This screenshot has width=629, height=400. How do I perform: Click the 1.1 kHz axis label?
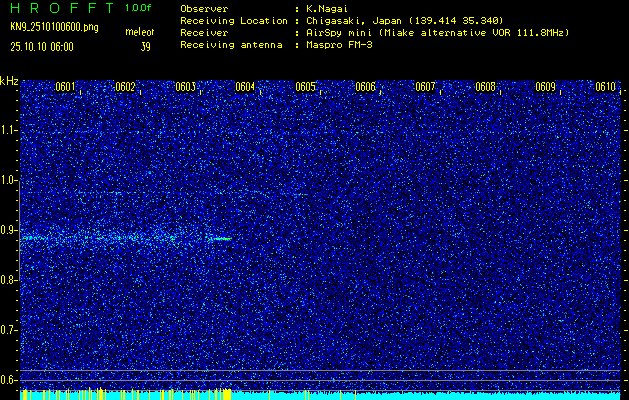click(x=9, y=130)
